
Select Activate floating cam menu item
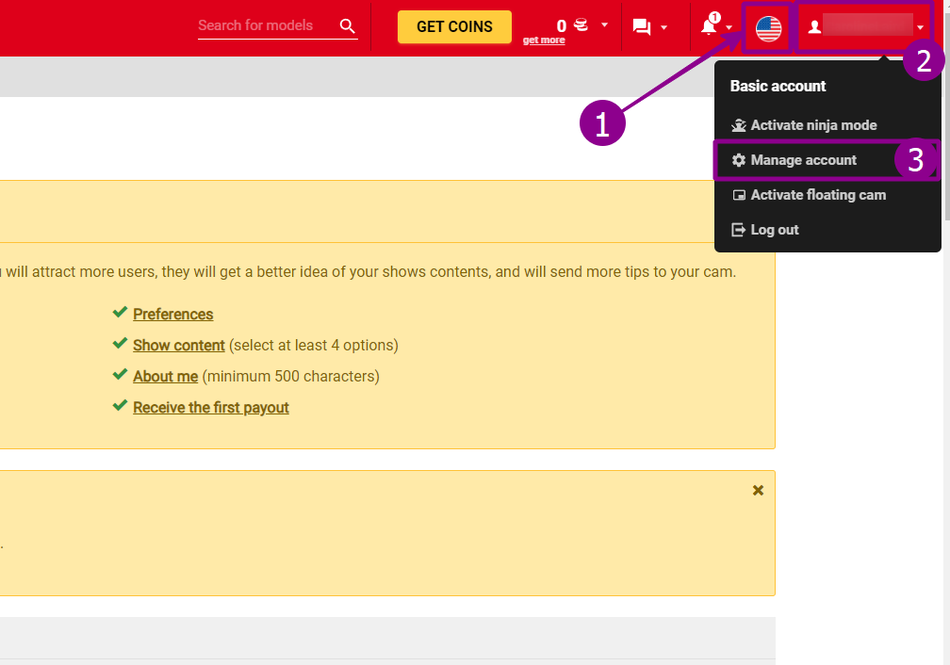tap(817, 195)
